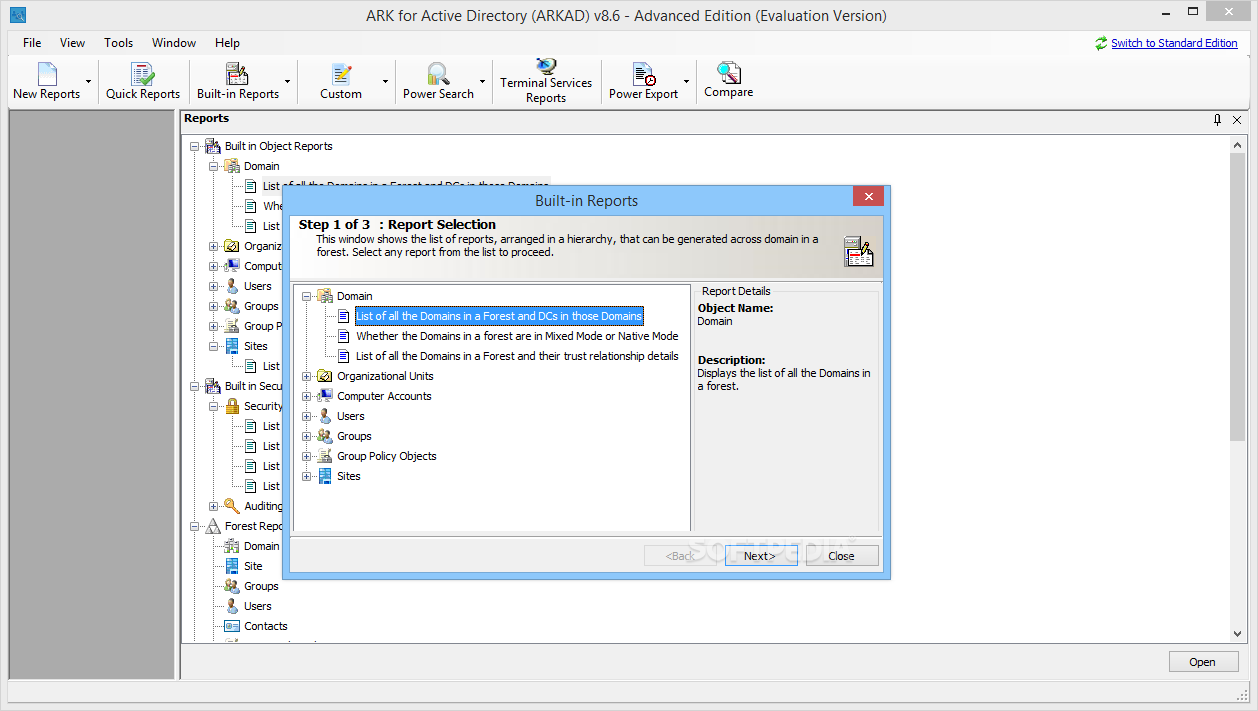Click the Organizational Units folder icon in dialog
The image size is (1258, 711).
324,376
